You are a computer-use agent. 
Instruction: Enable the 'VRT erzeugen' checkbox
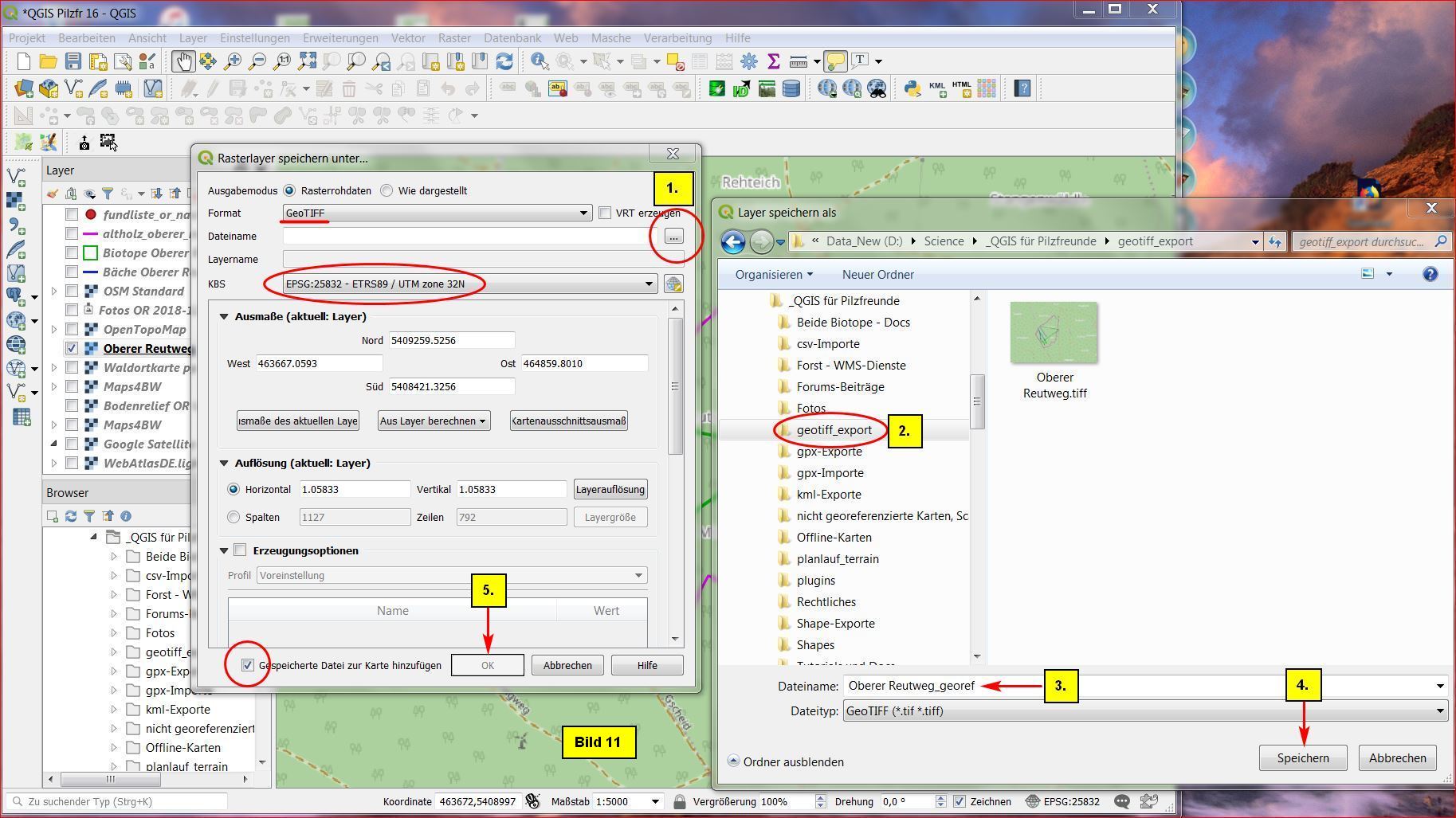point(605,213)
